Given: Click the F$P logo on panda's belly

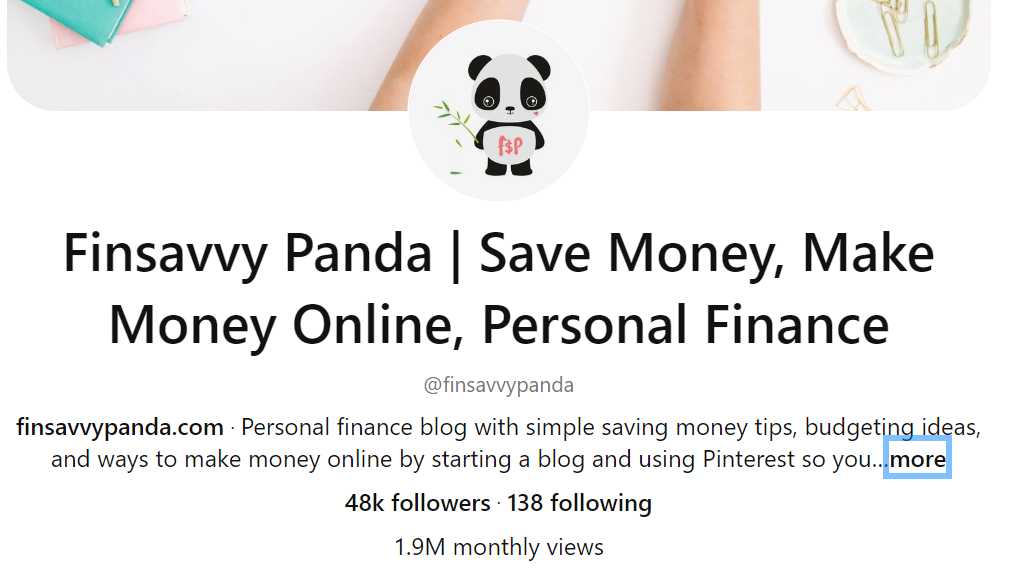Looking at the screenshot, I should [x=510, y=145].
